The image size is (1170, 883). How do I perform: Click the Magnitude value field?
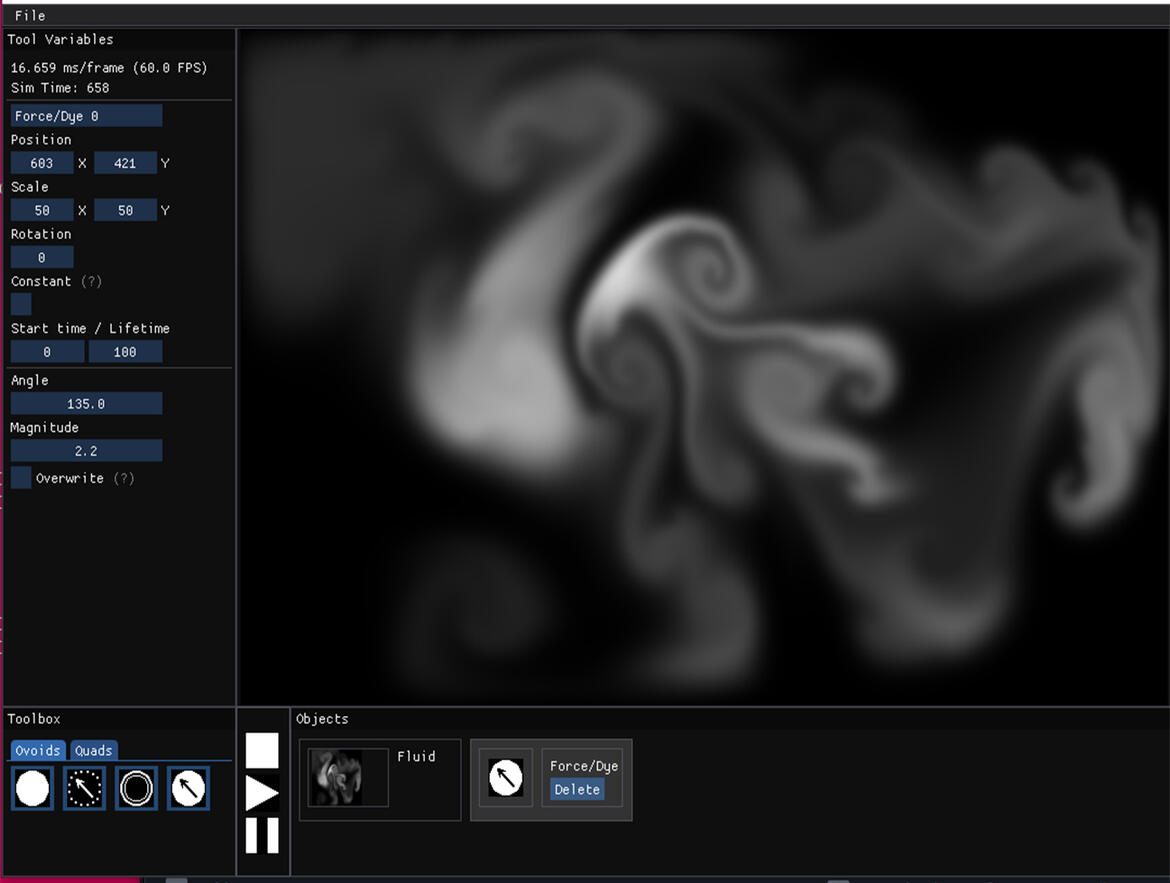[86, 451]
